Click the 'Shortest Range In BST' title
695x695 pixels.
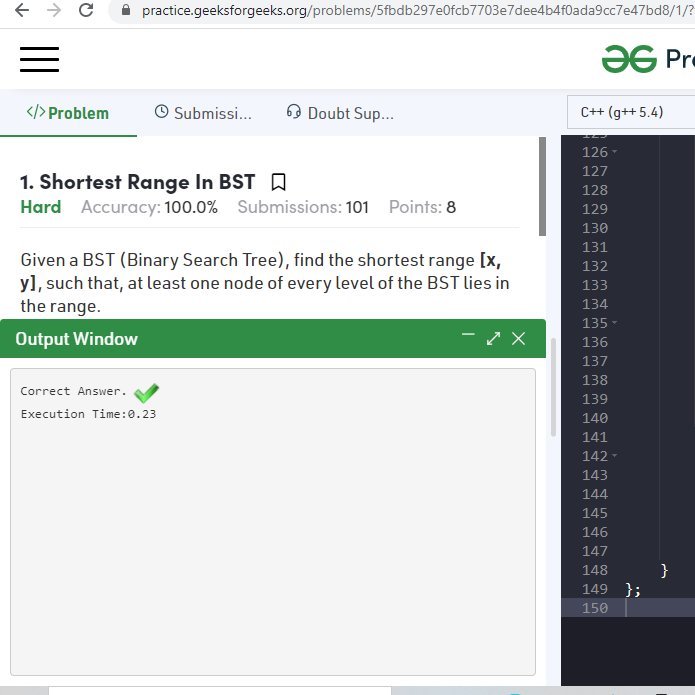coord(147,182)
